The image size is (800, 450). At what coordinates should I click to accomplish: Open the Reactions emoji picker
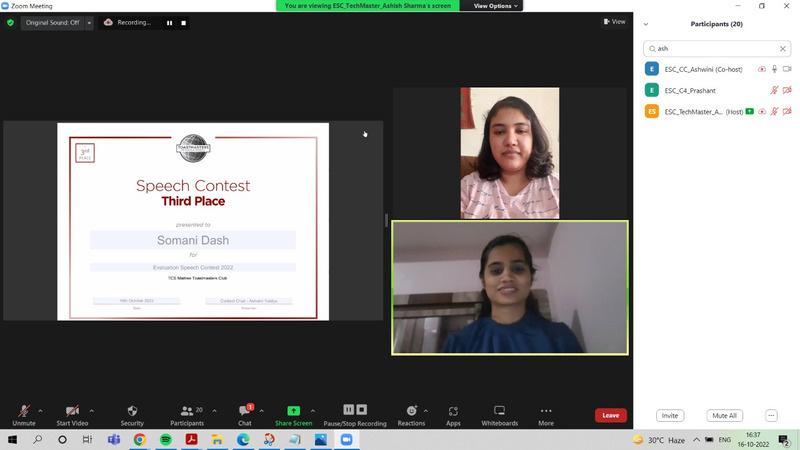point(411,415)
